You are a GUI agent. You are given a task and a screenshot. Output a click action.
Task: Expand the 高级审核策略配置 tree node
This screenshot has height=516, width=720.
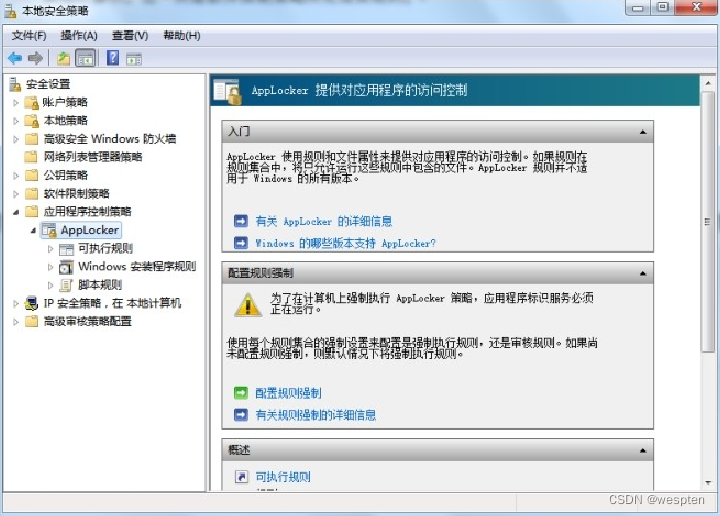coord(16,322)
